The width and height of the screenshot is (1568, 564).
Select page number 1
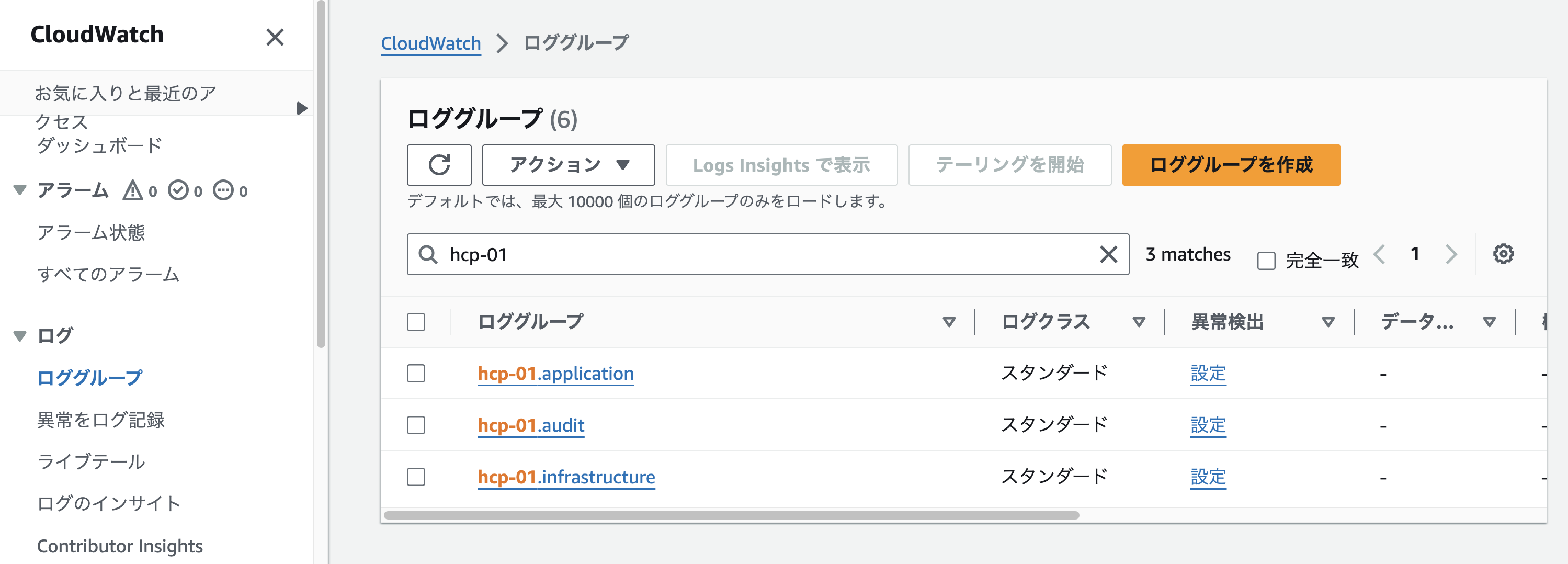click(1415, 254)
